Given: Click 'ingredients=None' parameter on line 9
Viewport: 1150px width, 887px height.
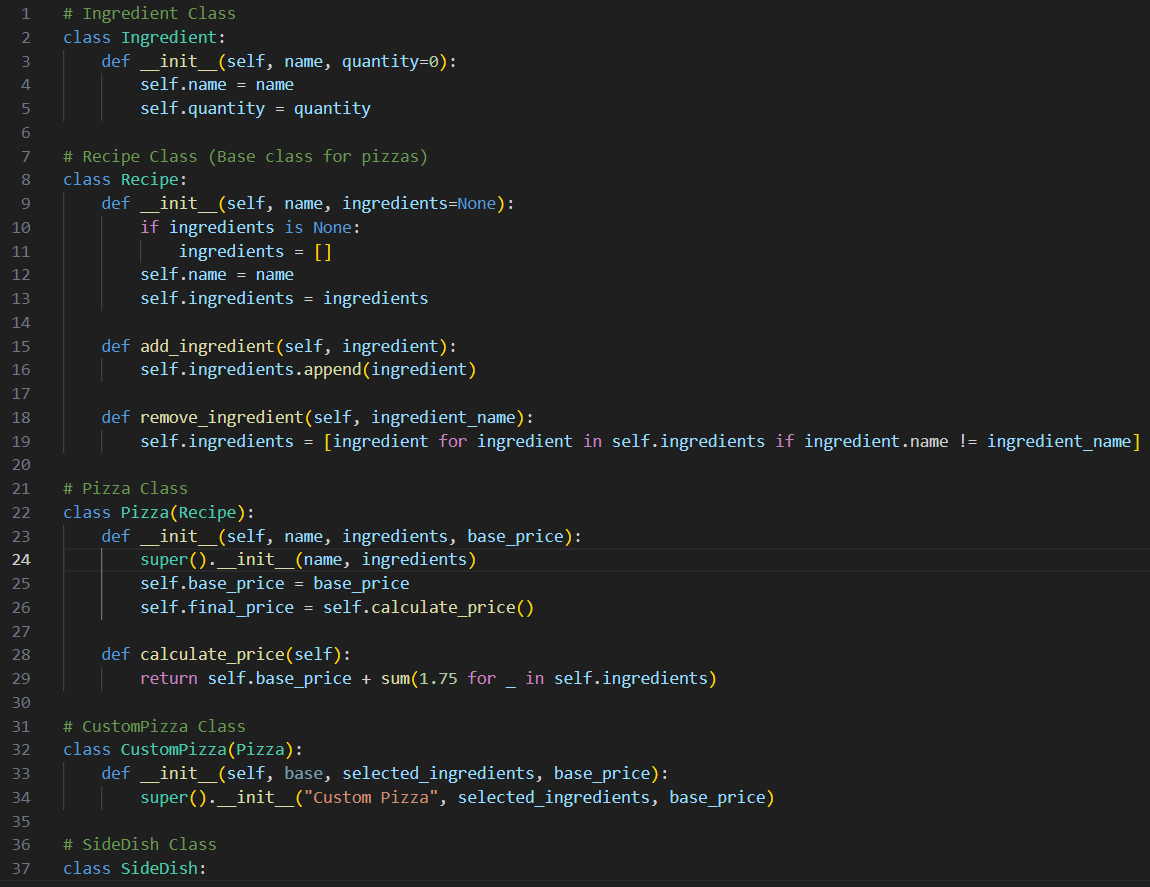Looking at the screenshot, I should click(419, 203).
